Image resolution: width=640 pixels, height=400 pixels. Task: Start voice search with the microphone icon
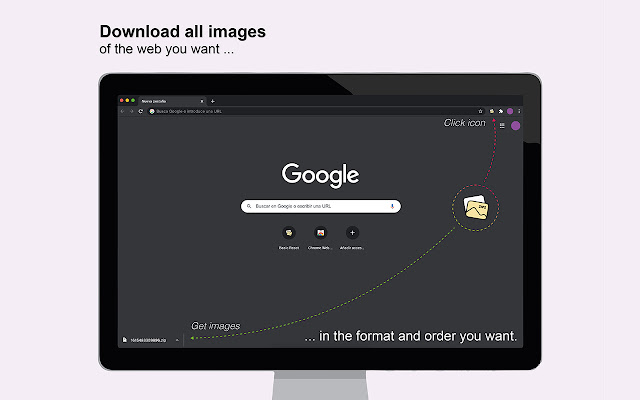[x=392, y=206]
